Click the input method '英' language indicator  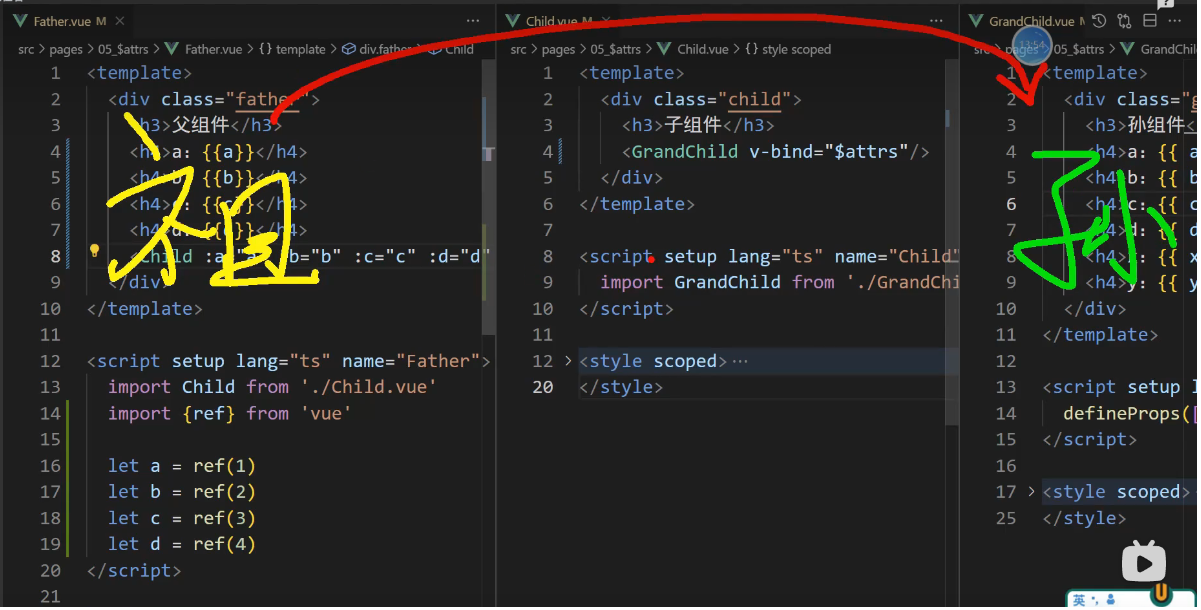(1079, 600)
